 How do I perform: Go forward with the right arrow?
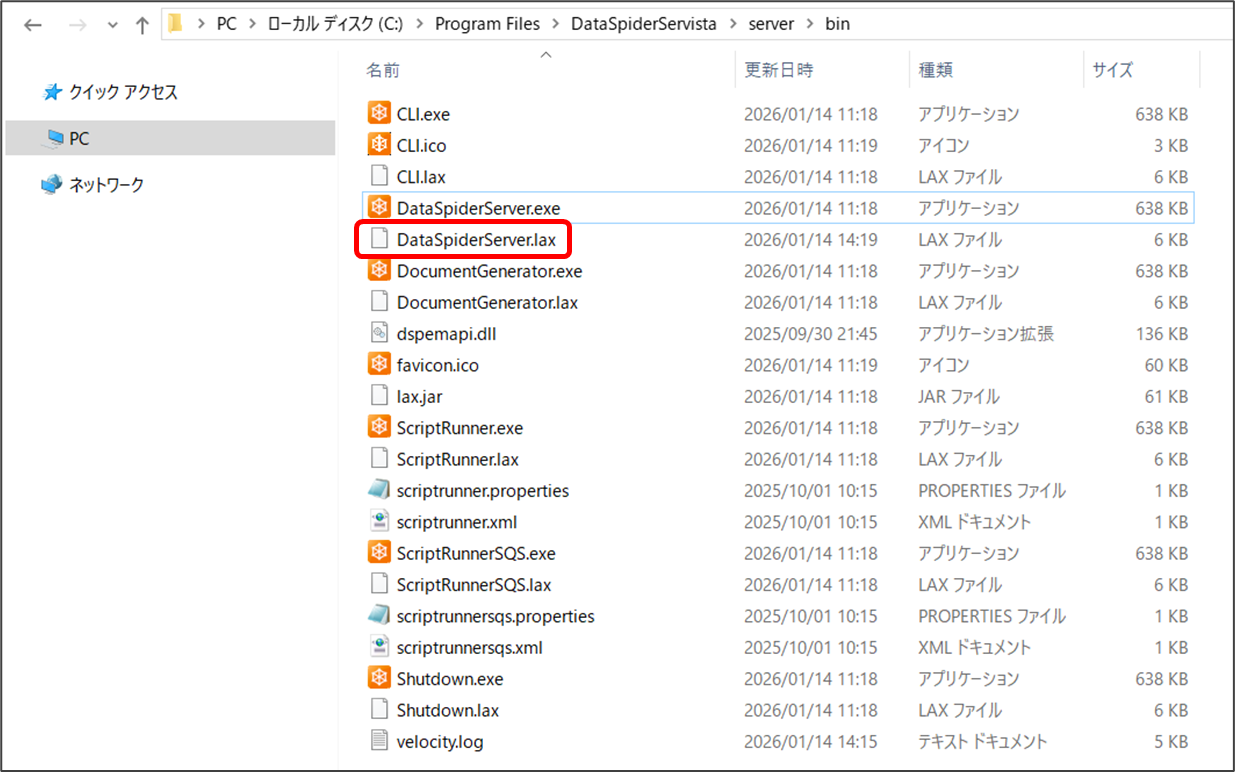77,24
